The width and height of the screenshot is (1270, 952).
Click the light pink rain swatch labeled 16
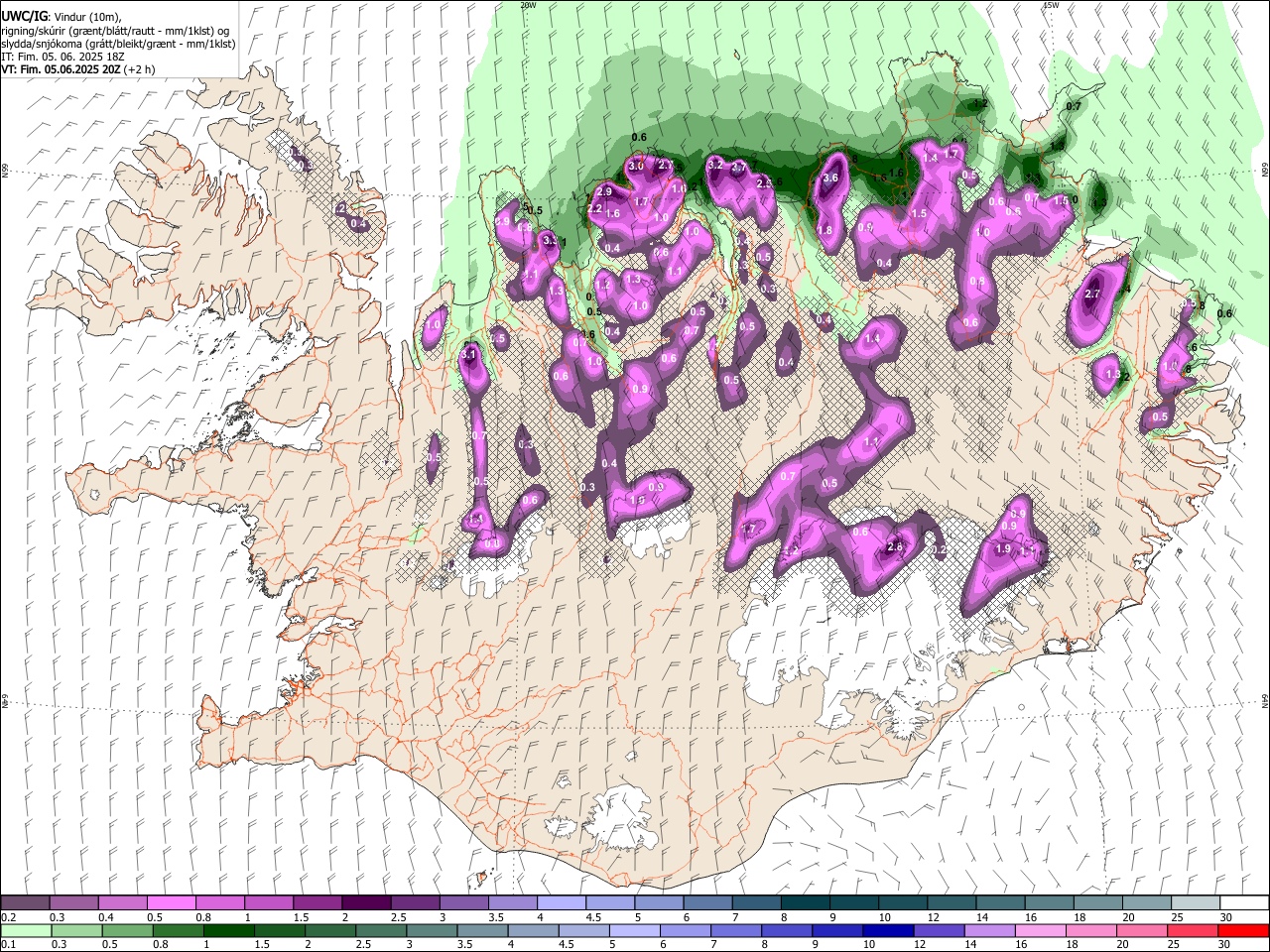coord(1039,930)
